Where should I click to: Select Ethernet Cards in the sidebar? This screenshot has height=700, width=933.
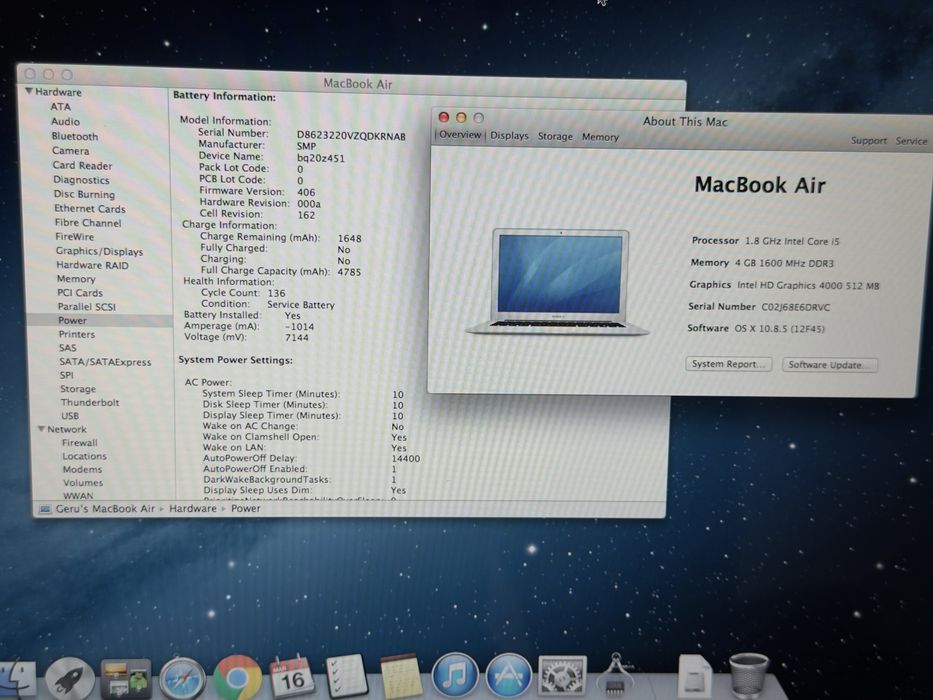[90, 208]
